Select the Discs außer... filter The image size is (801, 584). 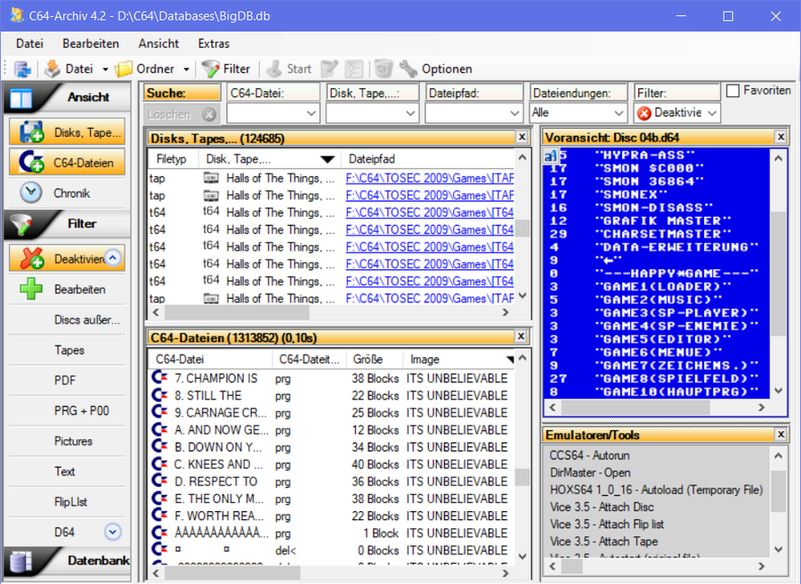[67, 320]
